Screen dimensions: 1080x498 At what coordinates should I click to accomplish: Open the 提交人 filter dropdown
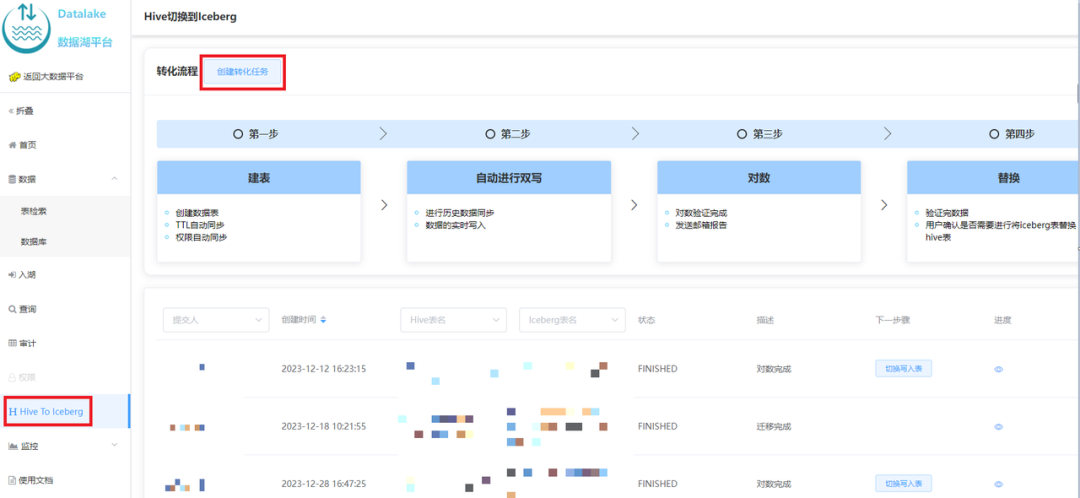pos(216,320)
